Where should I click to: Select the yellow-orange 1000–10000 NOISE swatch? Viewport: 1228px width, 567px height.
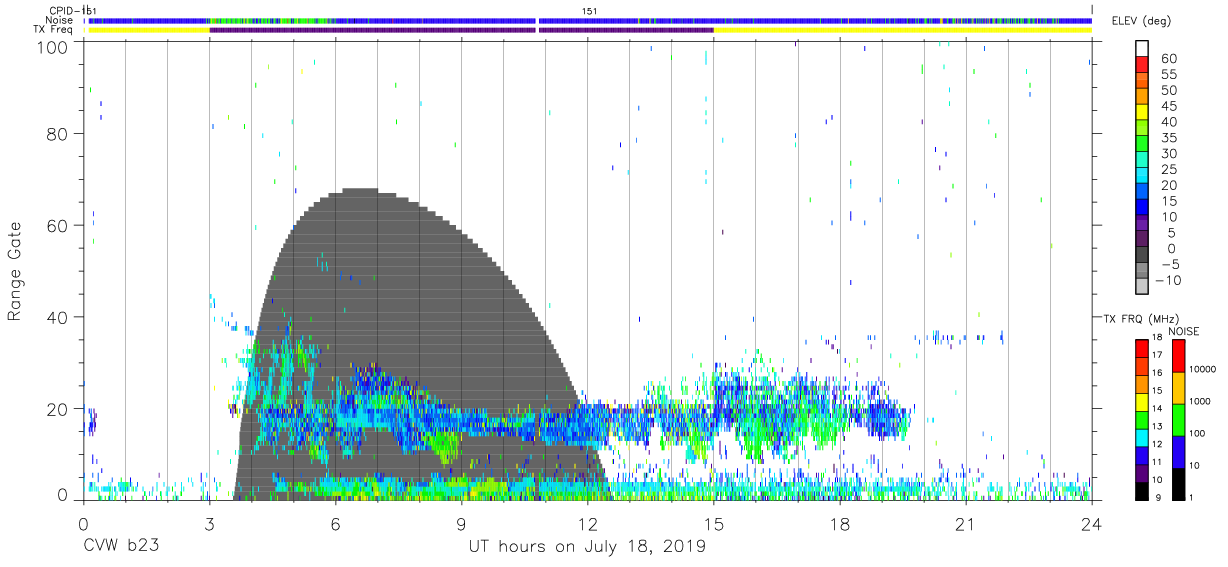[1179, 388]
